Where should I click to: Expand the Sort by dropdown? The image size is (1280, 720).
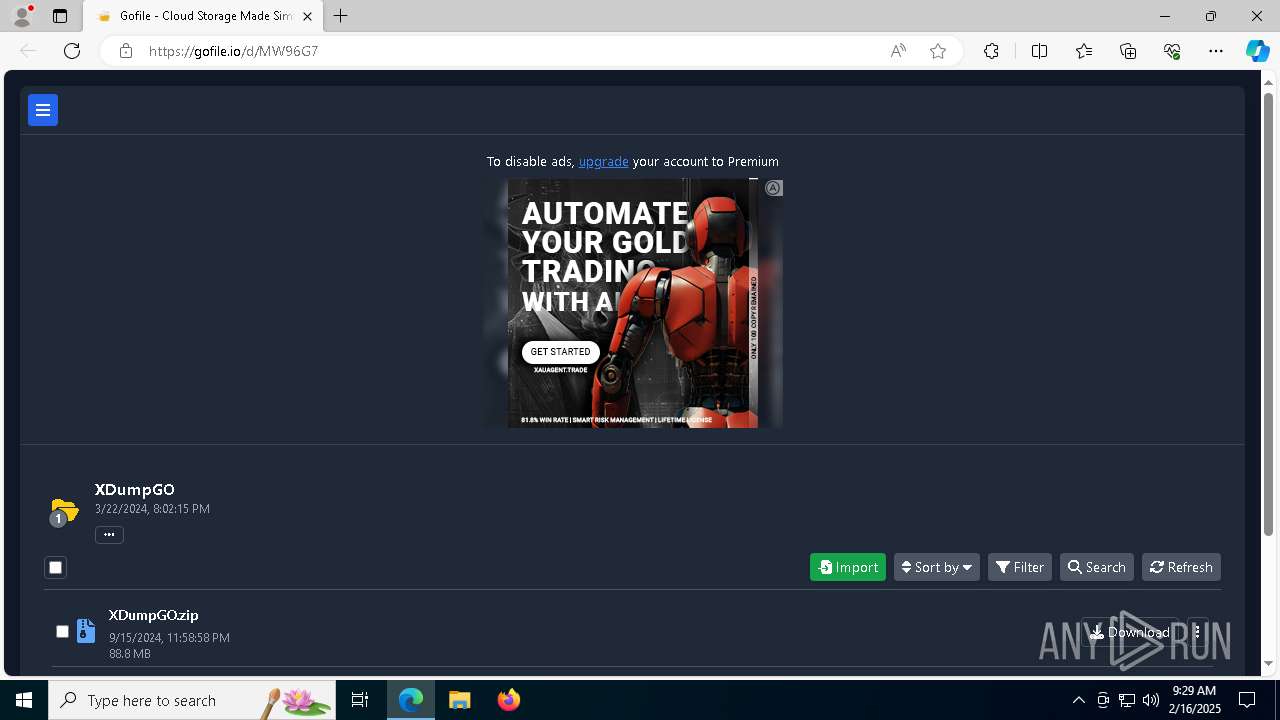(x=937, y=567)
